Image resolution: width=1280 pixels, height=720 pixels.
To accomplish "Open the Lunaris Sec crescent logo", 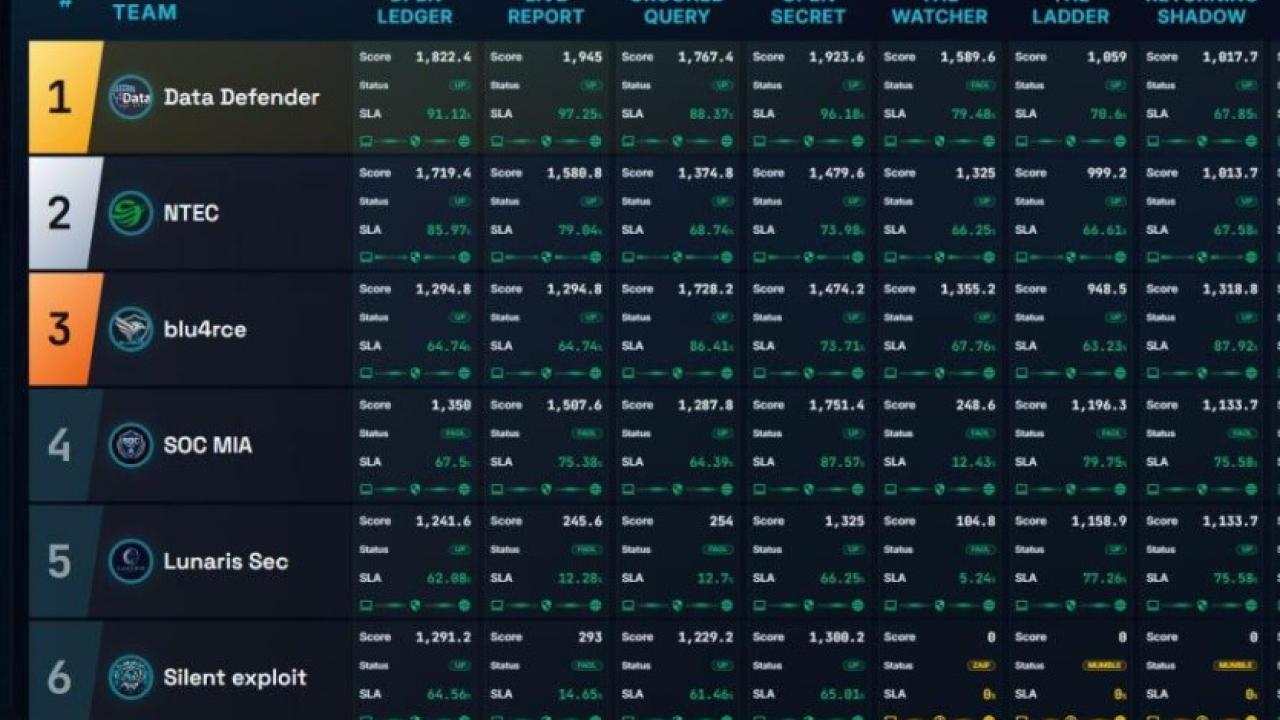I will point(131,561).
